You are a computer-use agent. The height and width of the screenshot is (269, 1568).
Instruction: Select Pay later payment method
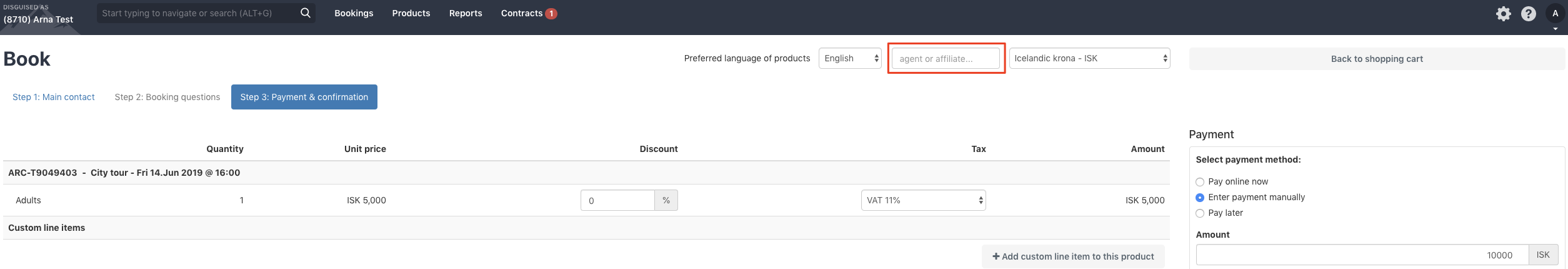coord(1199,213)
